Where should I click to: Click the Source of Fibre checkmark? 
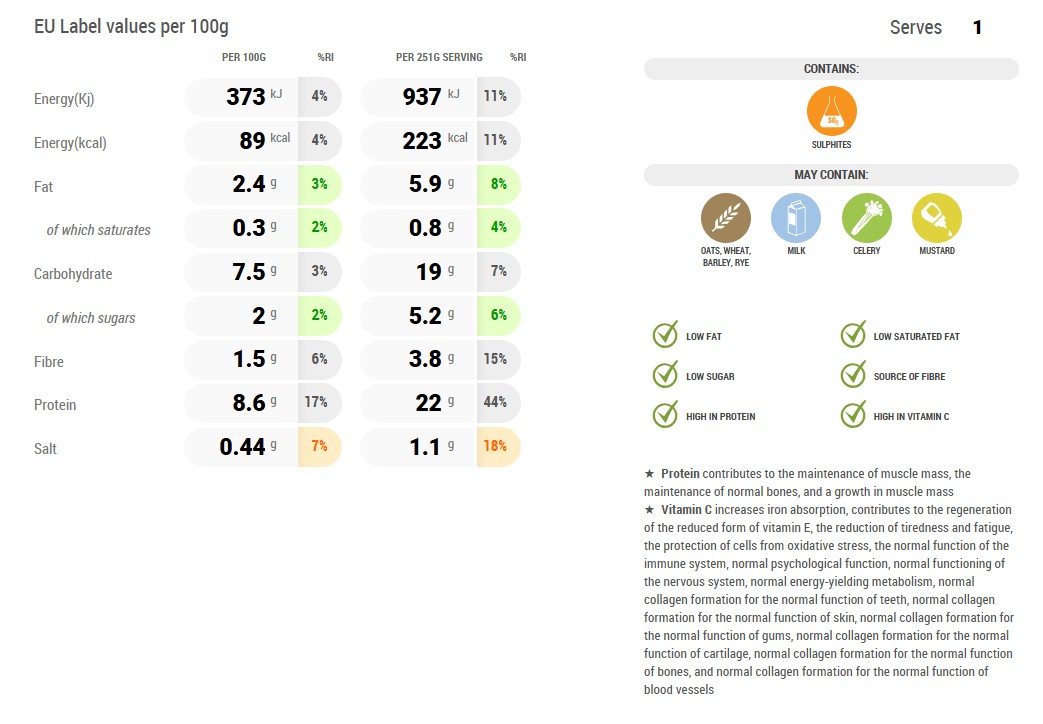(x=853, y=375)
